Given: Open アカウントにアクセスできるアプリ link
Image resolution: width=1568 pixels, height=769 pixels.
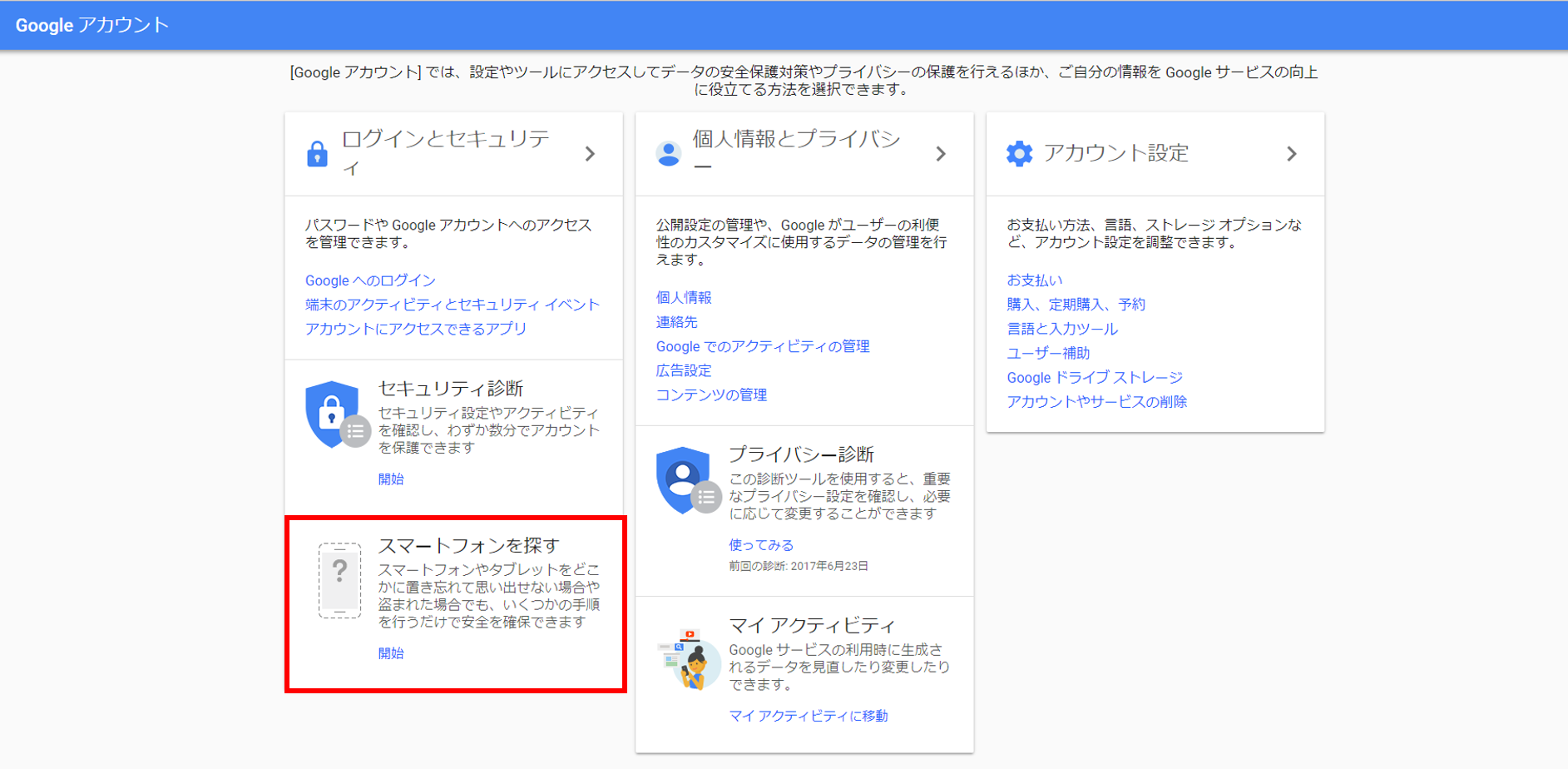Looking at the screenshot, I should click(x=416, y=329).
